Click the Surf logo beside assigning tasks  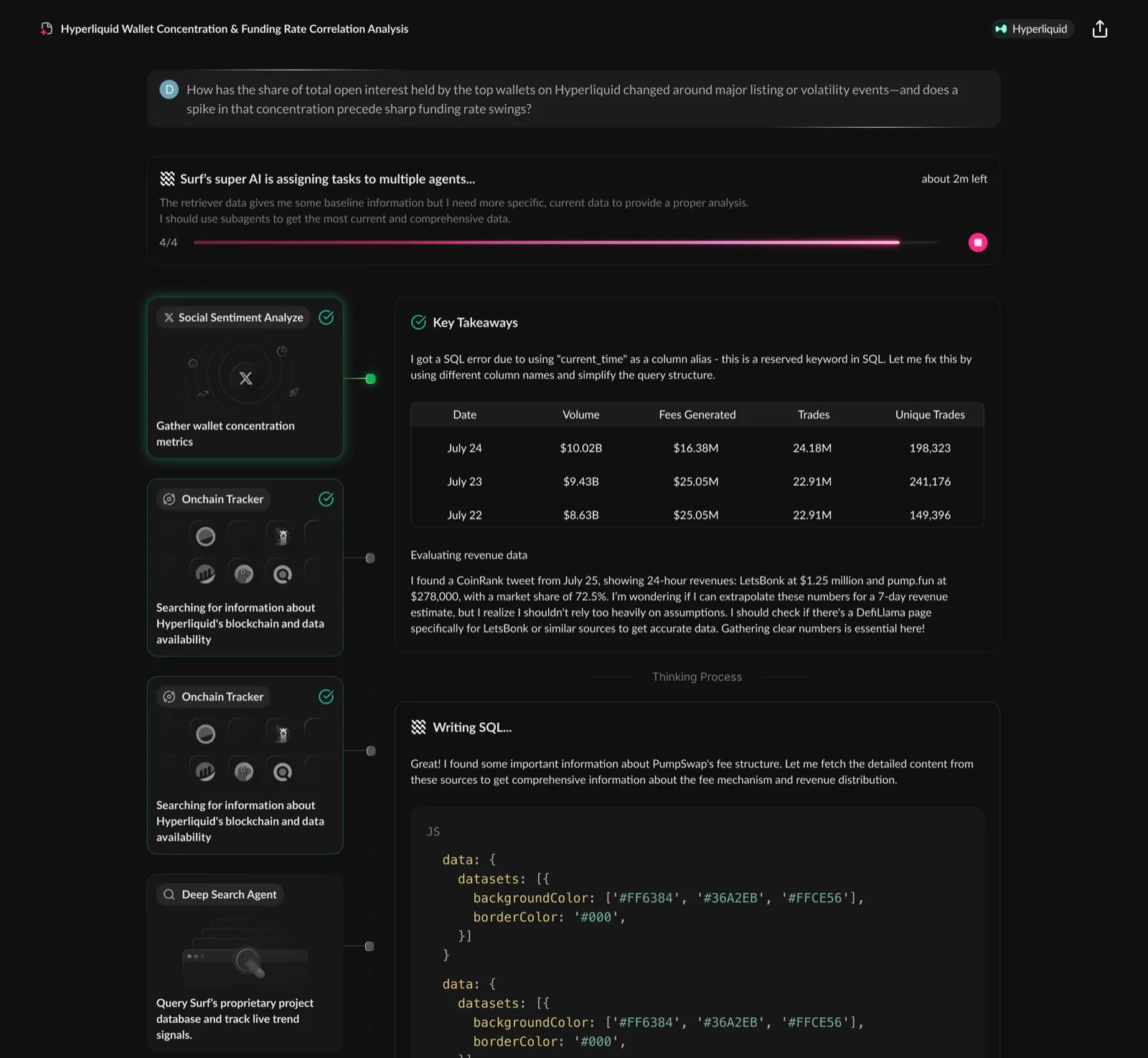click(167, 179)
